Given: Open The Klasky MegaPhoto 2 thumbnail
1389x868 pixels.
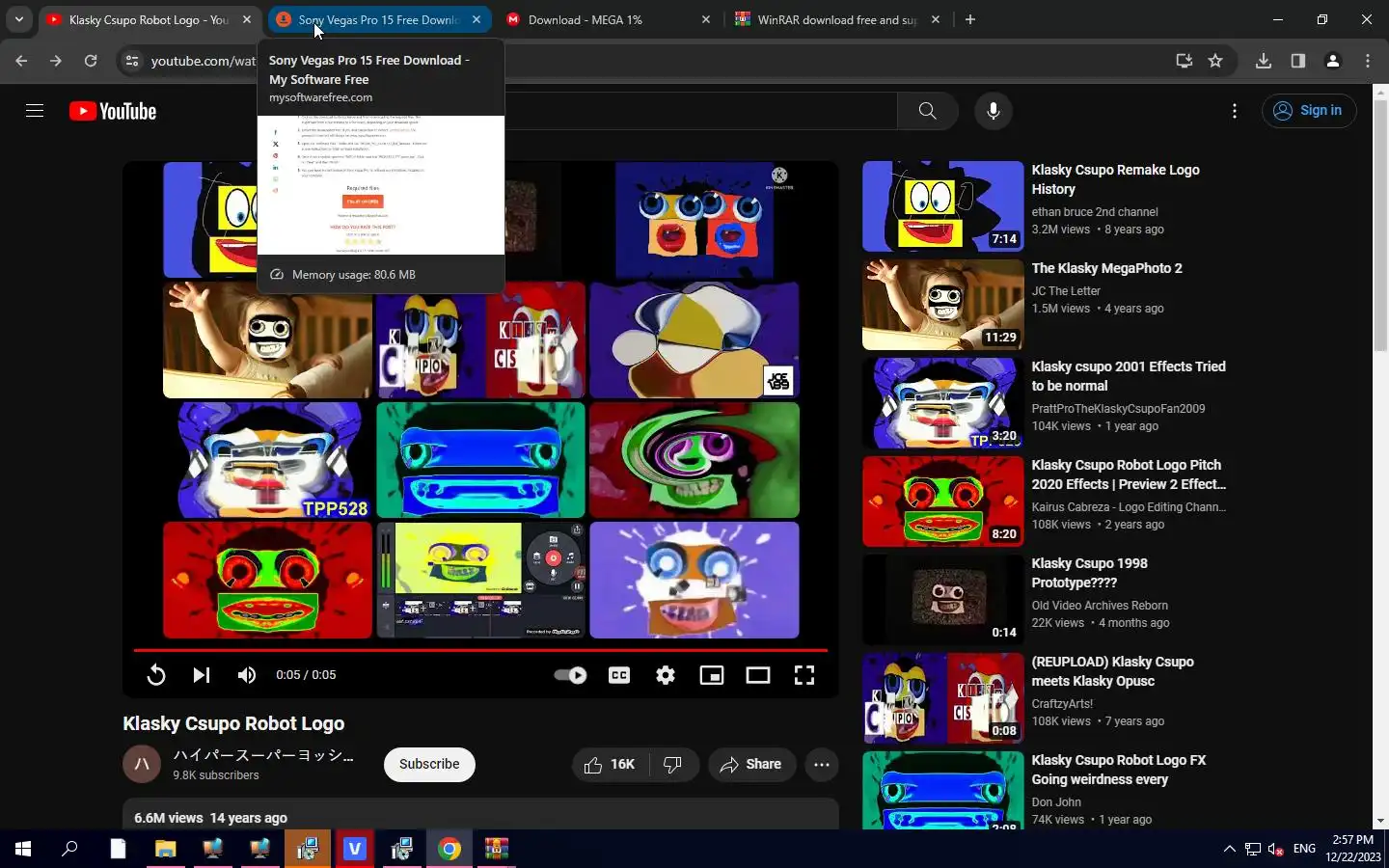Looking at the screenshot, I should click(942, 305).
